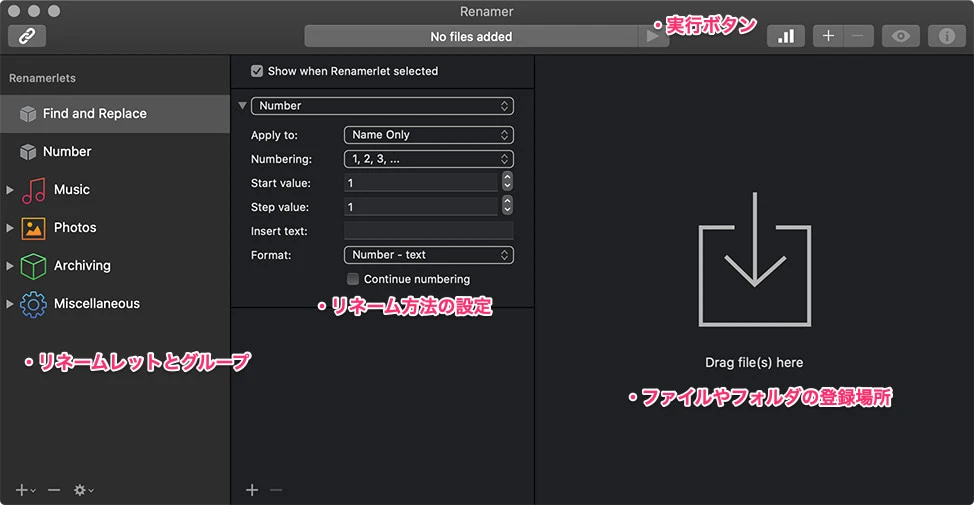Image resolution: width=974 pixels, height=505 pixels.
Task: Expand the Photos group
Action: pos(11,228)
